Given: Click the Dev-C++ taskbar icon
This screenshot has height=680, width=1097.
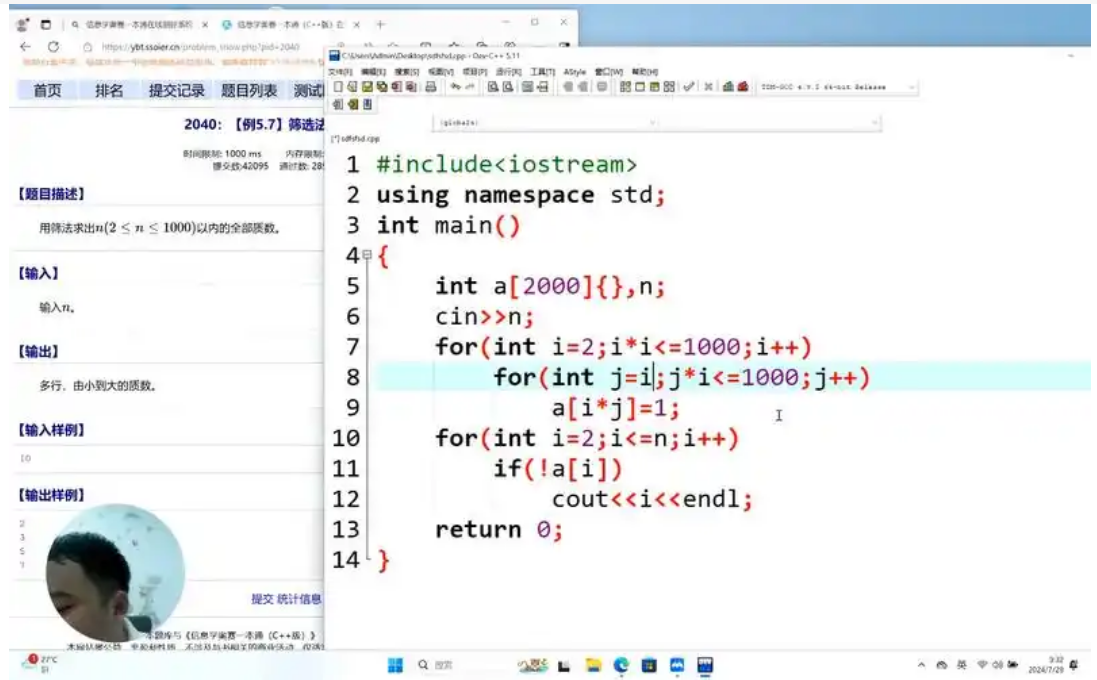Looking at the screenshot, I should click(x=705, y=665).
